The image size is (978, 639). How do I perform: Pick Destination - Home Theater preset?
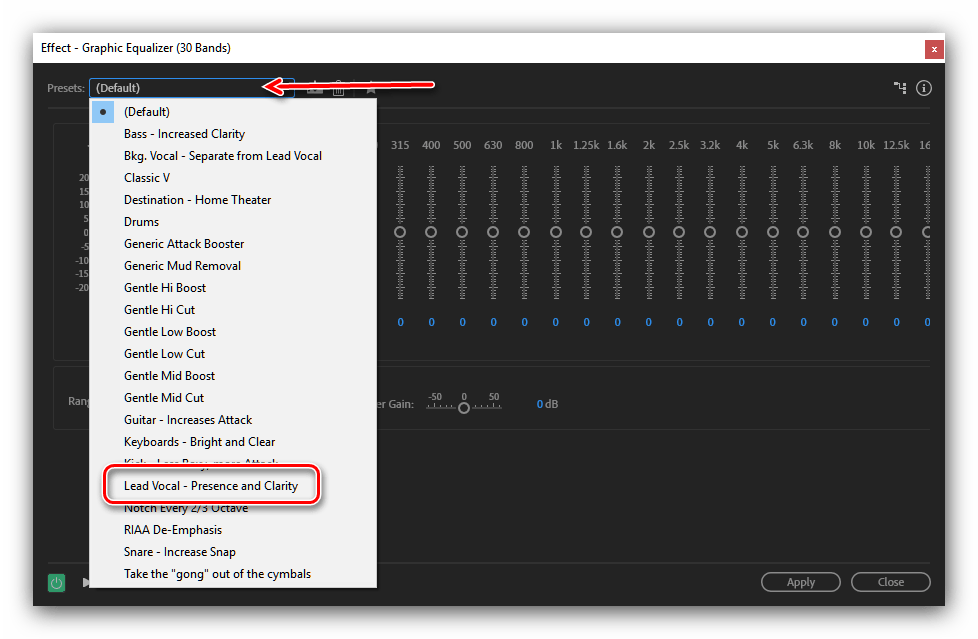pos(234,200)
